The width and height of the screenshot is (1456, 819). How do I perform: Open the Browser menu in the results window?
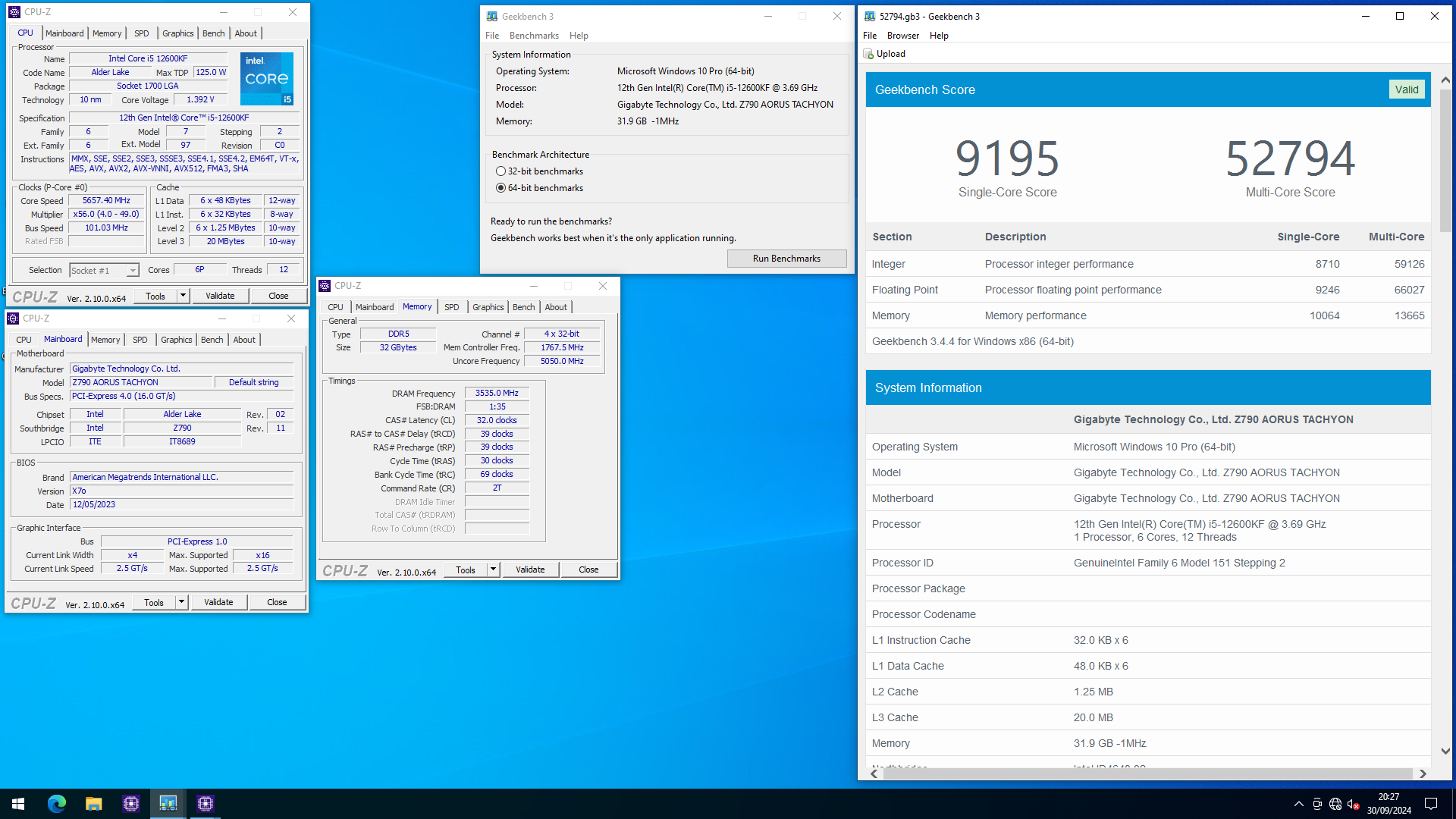[x=902, y=36]
